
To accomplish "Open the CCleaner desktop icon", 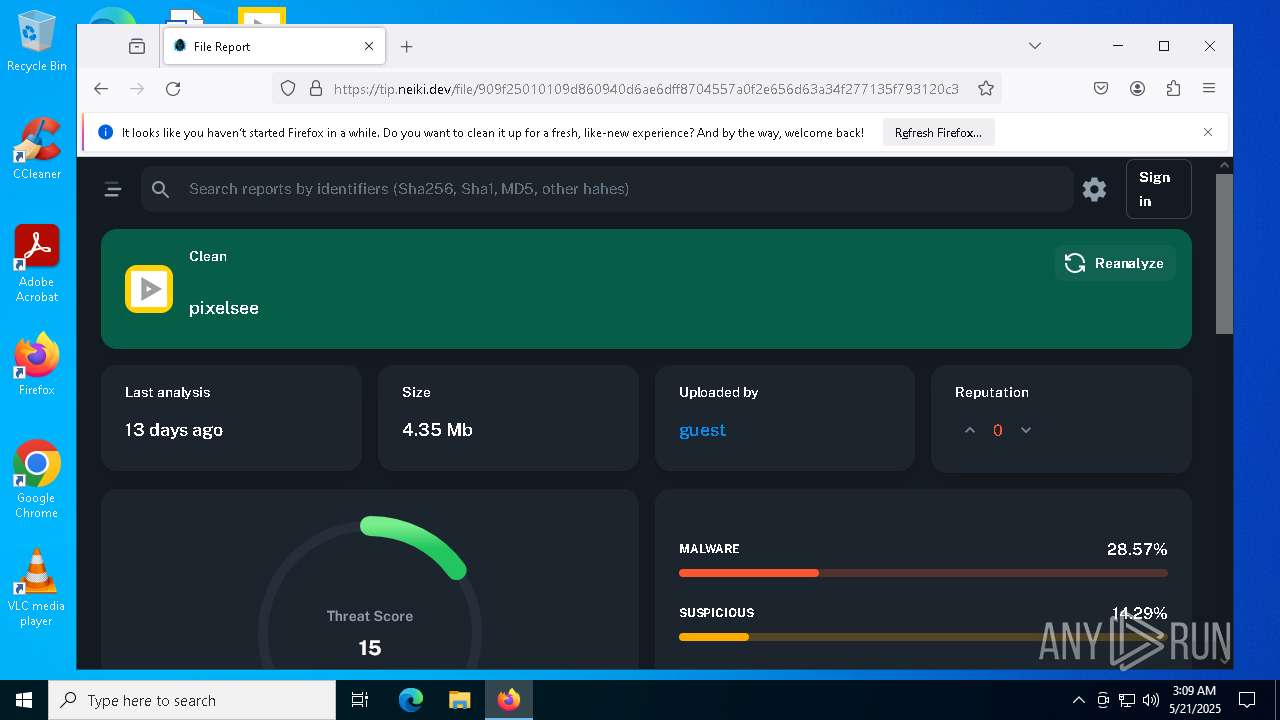I will pyautogui.click(x=37, y=149).
